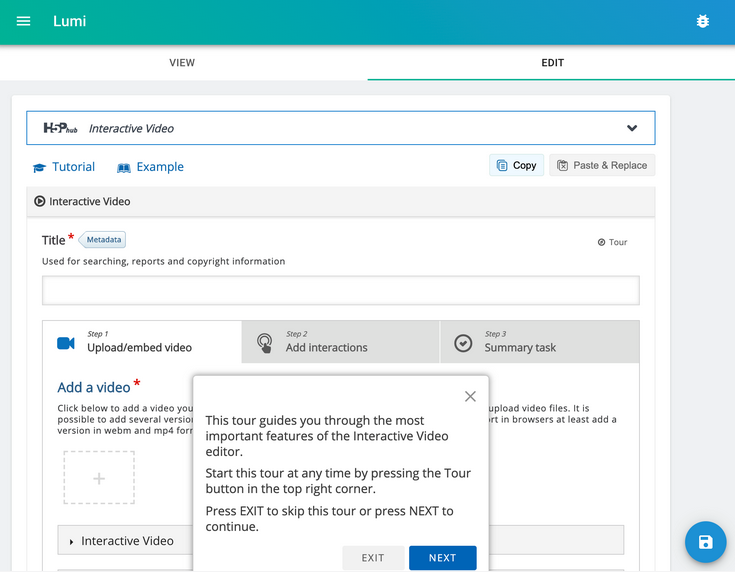Click the bug report icon
Image resolution: width=735 pixels, height=575 pixels.
click(x=702, y=21)
